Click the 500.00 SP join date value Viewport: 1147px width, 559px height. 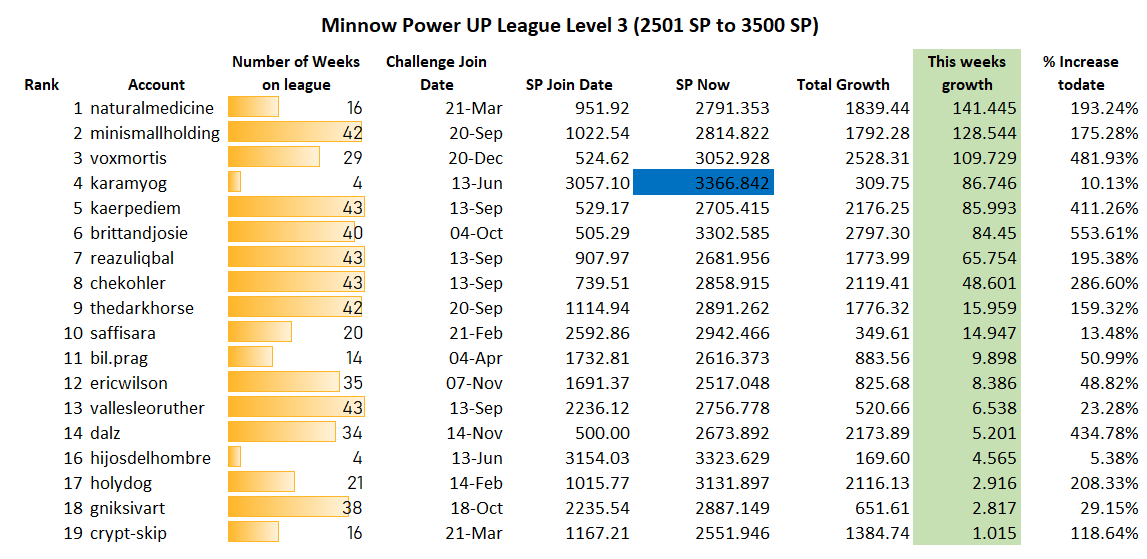tap(602, 433)
